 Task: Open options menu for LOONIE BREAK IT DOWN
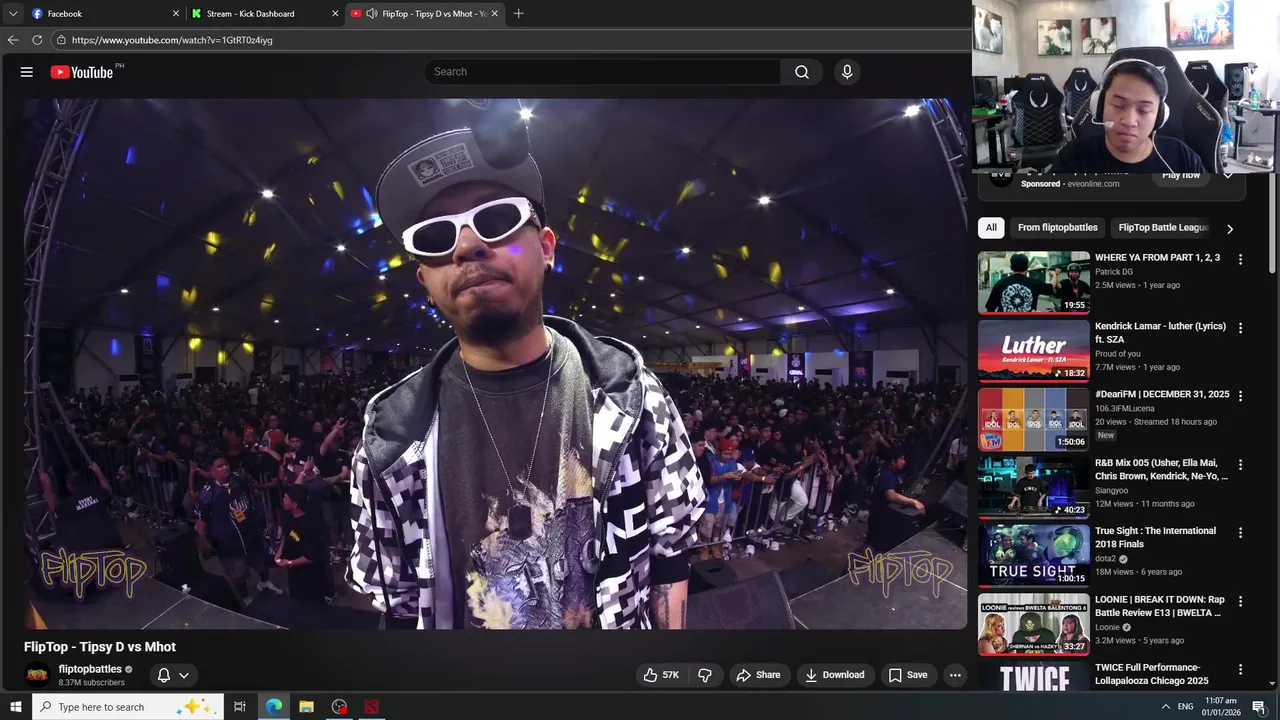(x=1241, y=601)
